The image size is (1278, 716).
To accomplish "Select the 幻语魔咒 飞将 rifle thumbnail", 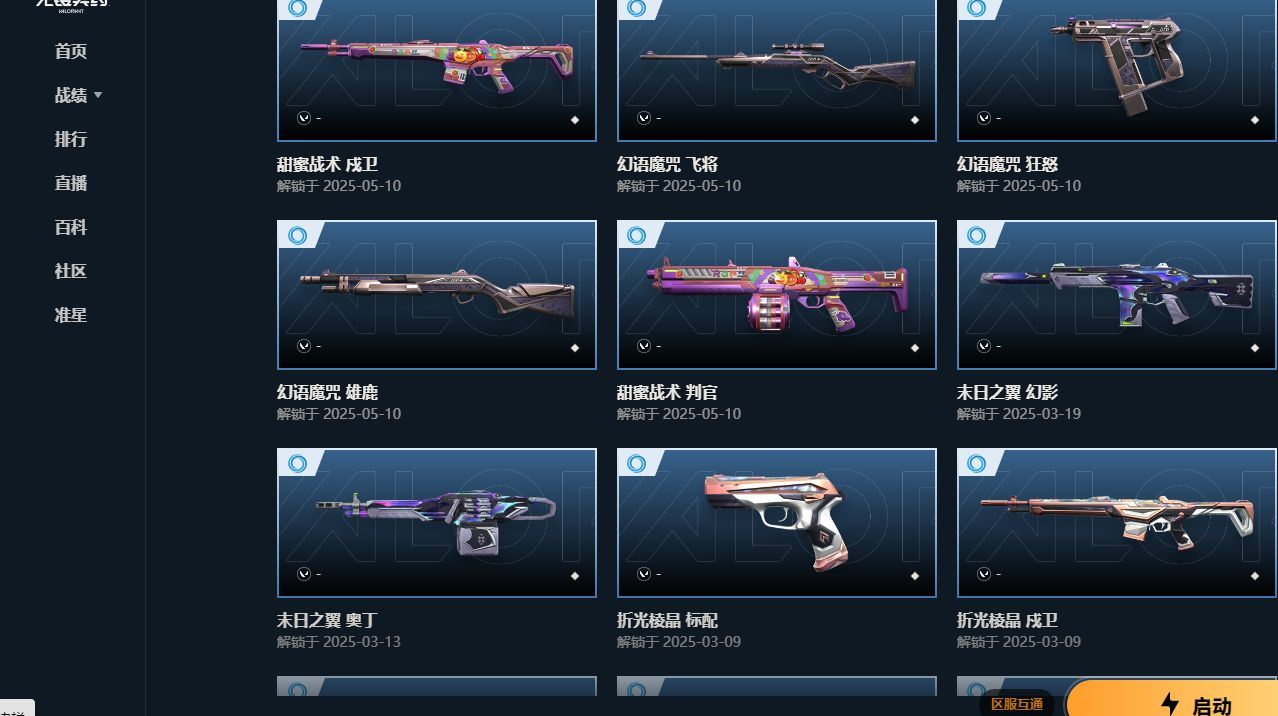I will click(x=777, y=68).
